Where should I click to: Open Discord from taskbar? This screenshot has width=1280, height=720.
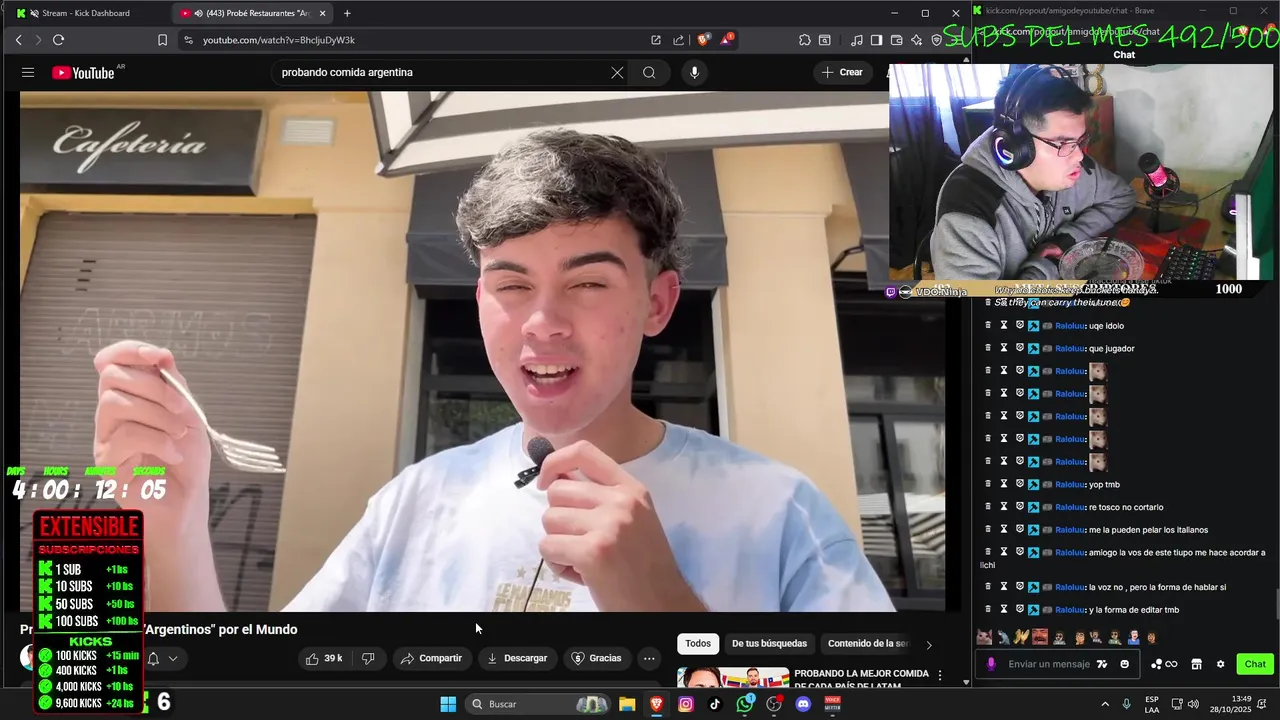click(803, 704)
